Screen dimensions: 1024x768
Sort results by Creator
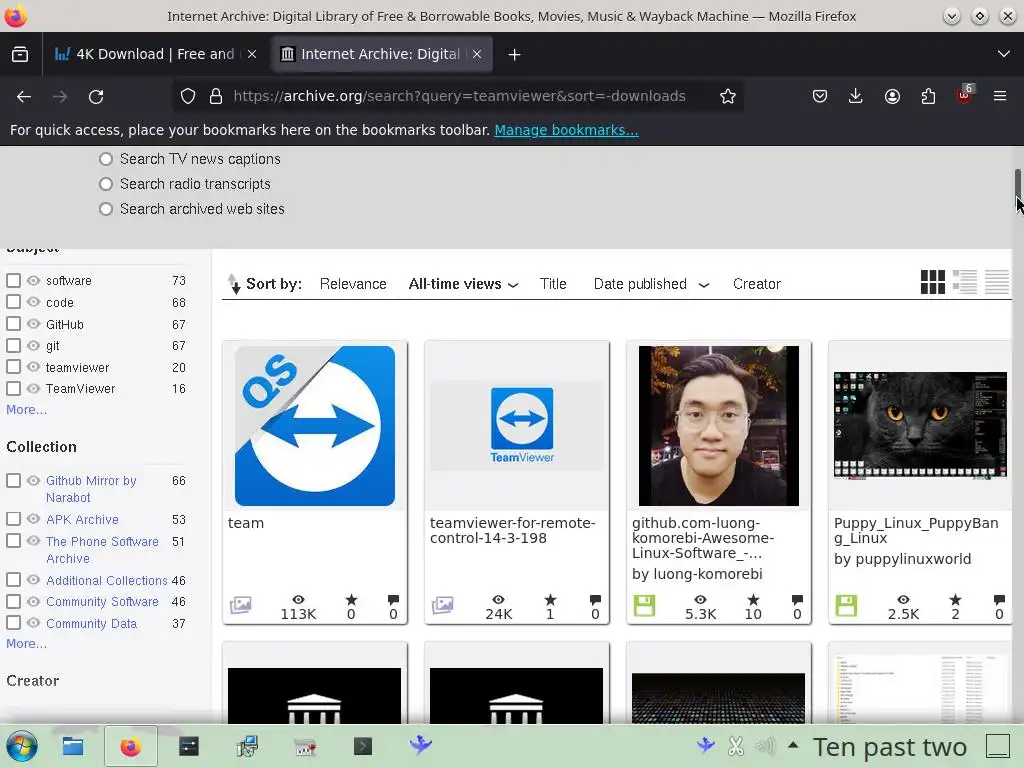click(756, 284)
